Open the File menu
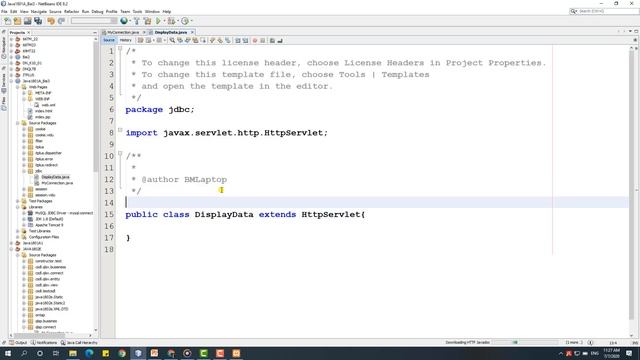 point(4,11)
